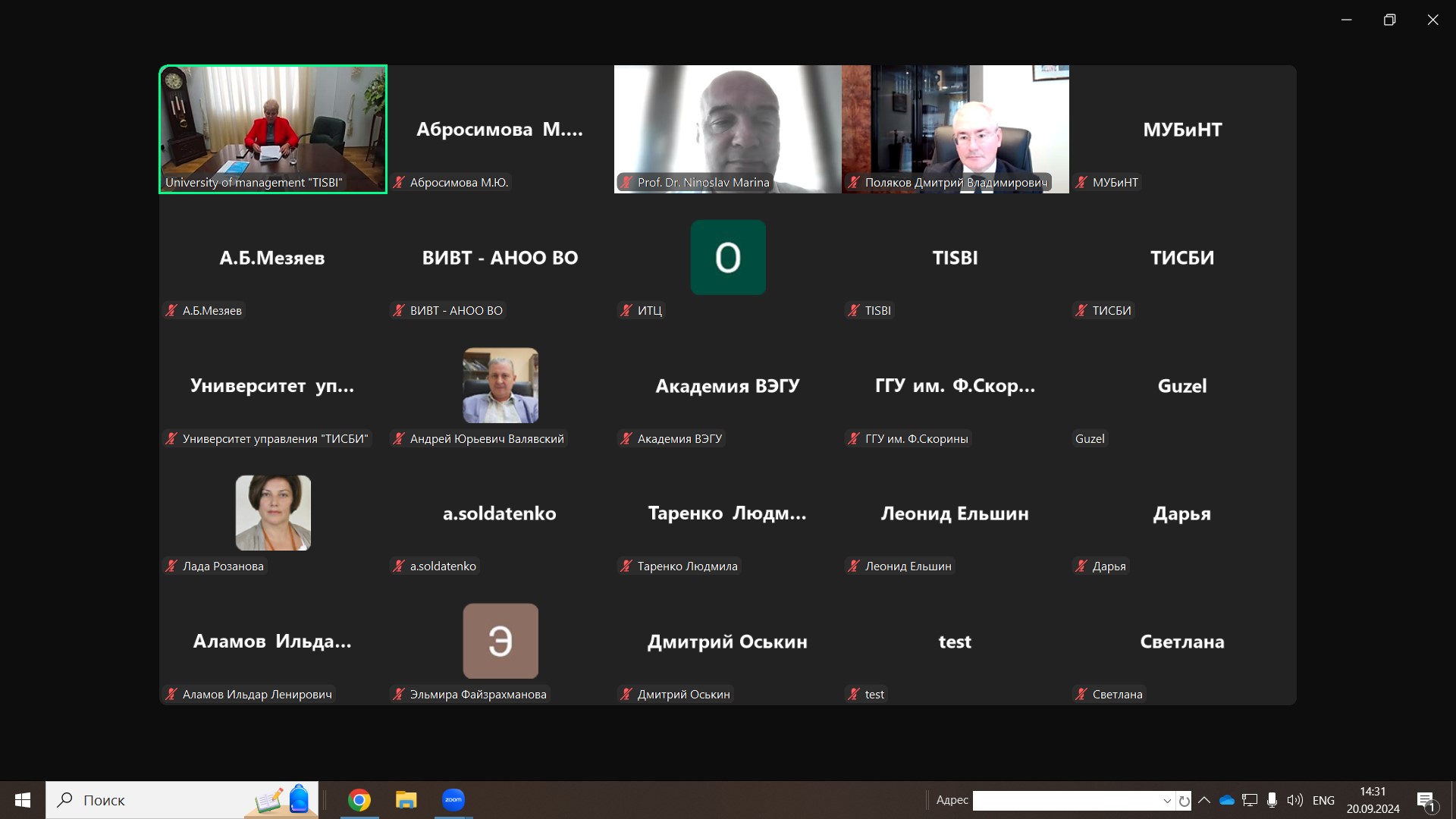This screenshot has width=1456, height=819.
Task: Open the notification center icon
Action: pyautogui.click(x=1426, y=801)
